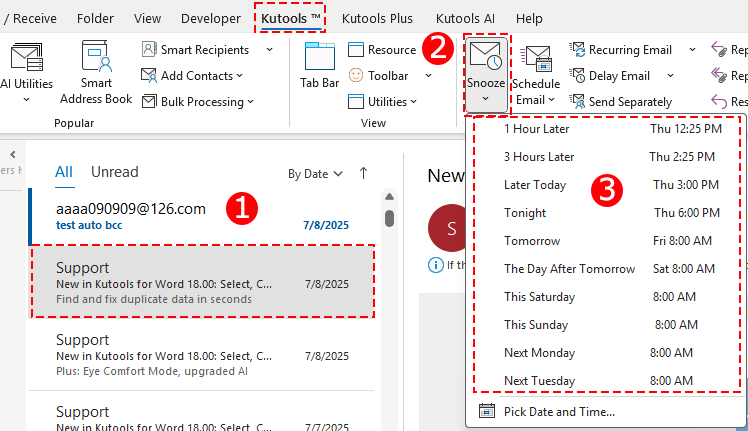Viewport: 748px width, 431px height.
Task: Click the Resource icon
Action: [x=356, y=49]
